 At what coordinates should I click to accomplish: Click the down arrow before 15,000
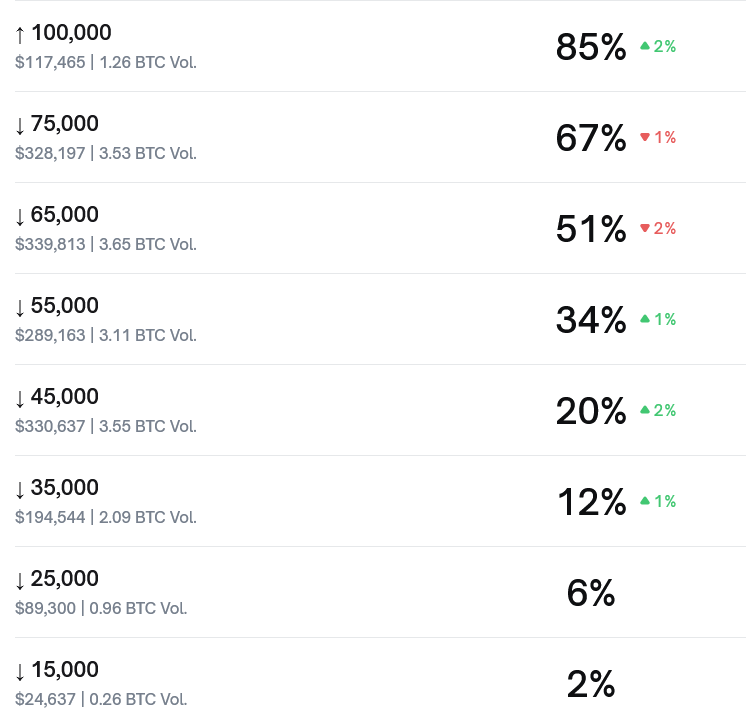coord(20,671)
